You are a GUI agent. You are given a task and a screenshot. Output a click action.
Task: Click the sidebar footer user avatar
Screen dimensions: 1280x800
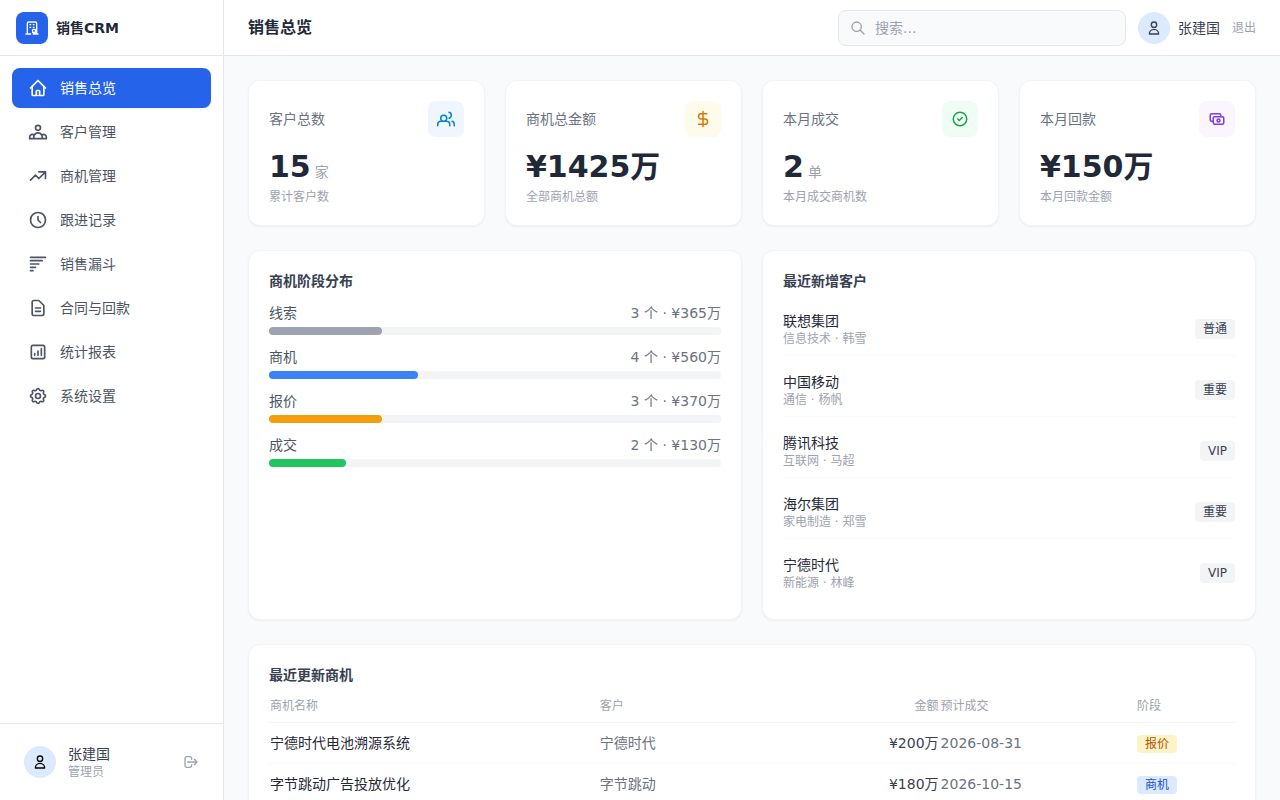pyautogui.click(x=40, y=762)
